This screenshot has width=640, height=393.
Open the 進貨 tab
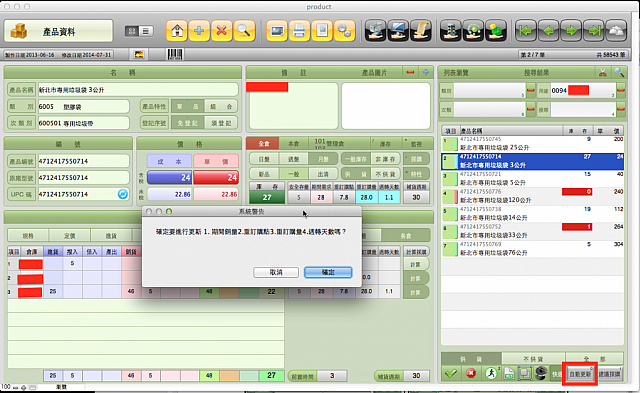pos(111,235)
